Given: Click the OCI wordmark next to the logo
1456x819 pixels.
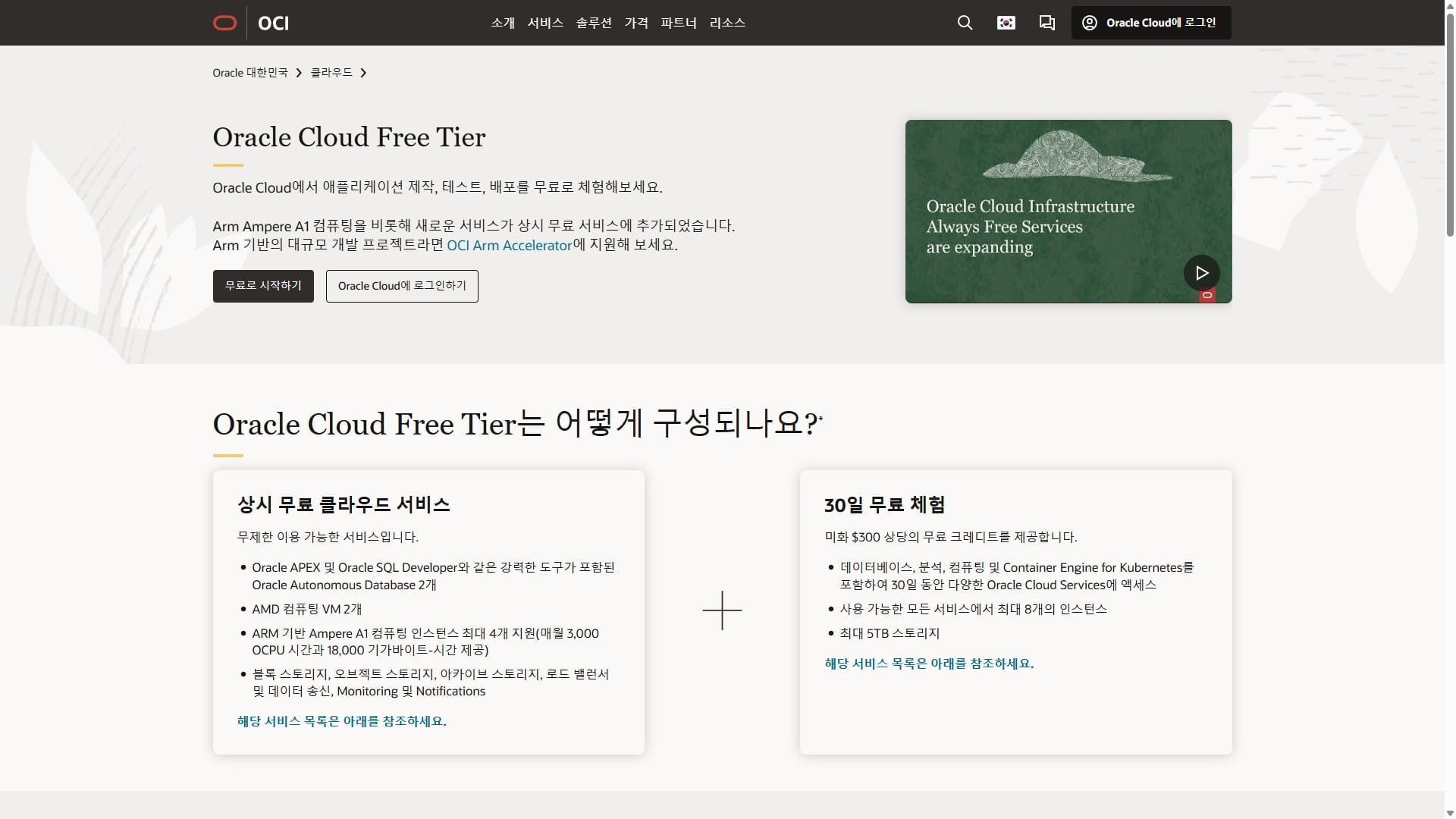Looking at the screenshot, I should [273, 24].
